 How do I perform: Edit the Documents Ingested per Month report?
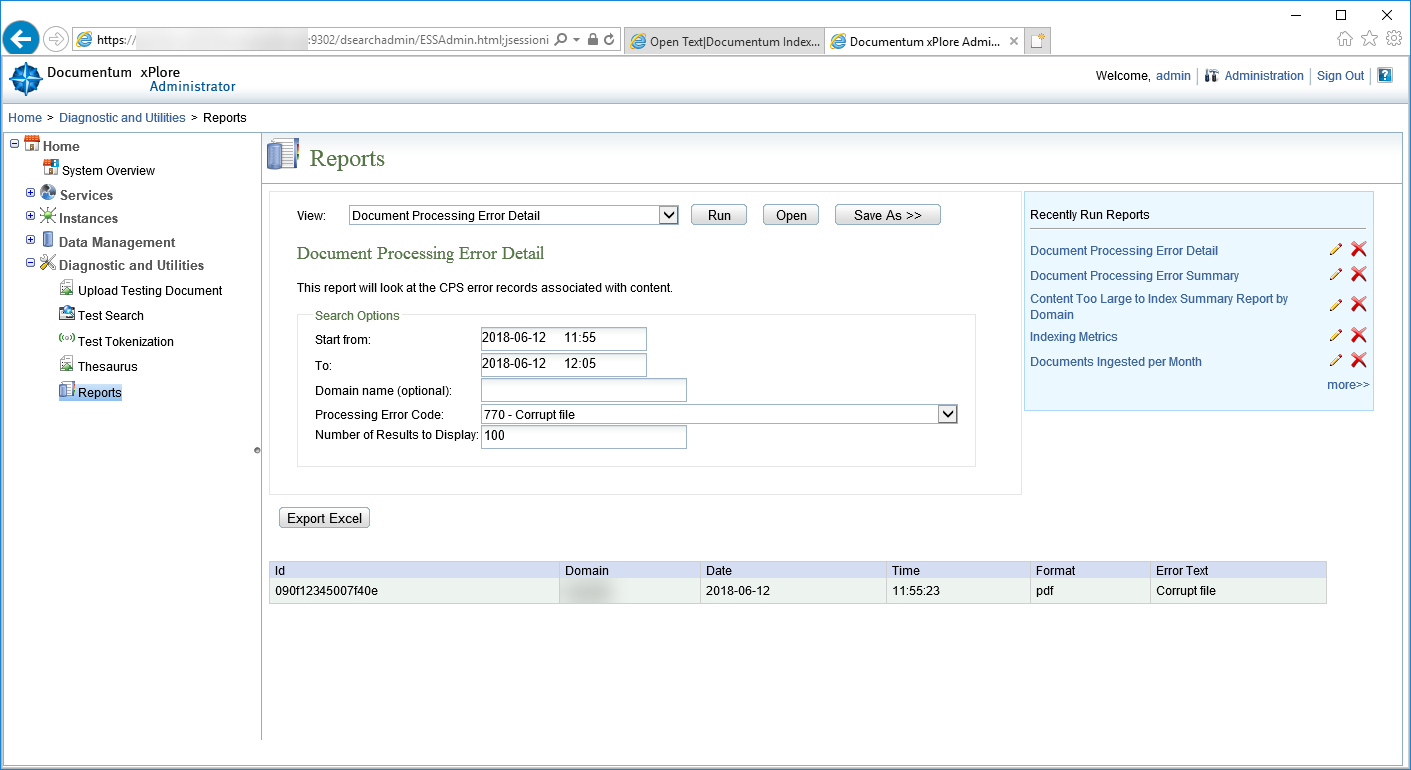(x=1335, y=361)
